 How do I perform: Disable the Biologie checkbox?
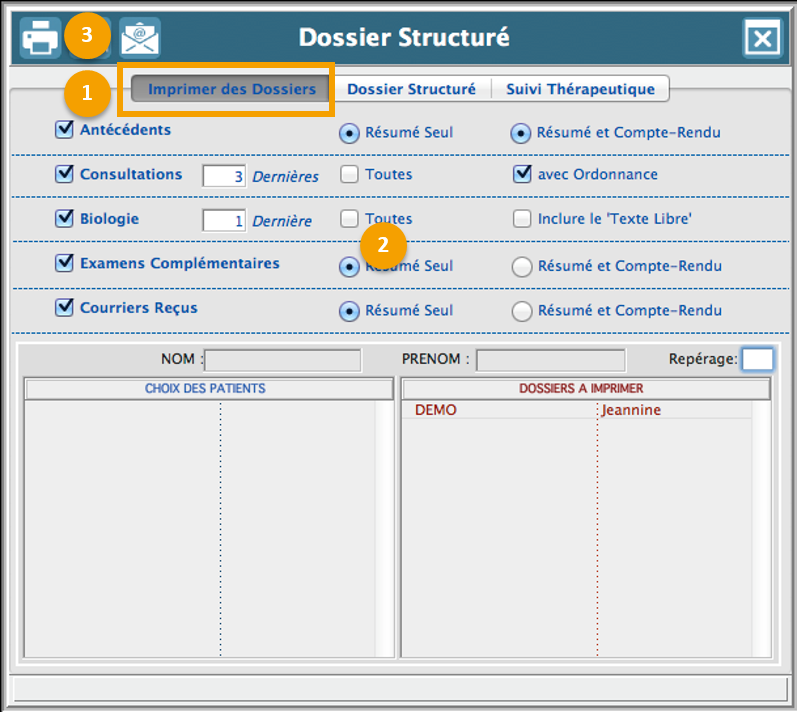point(65,218)
